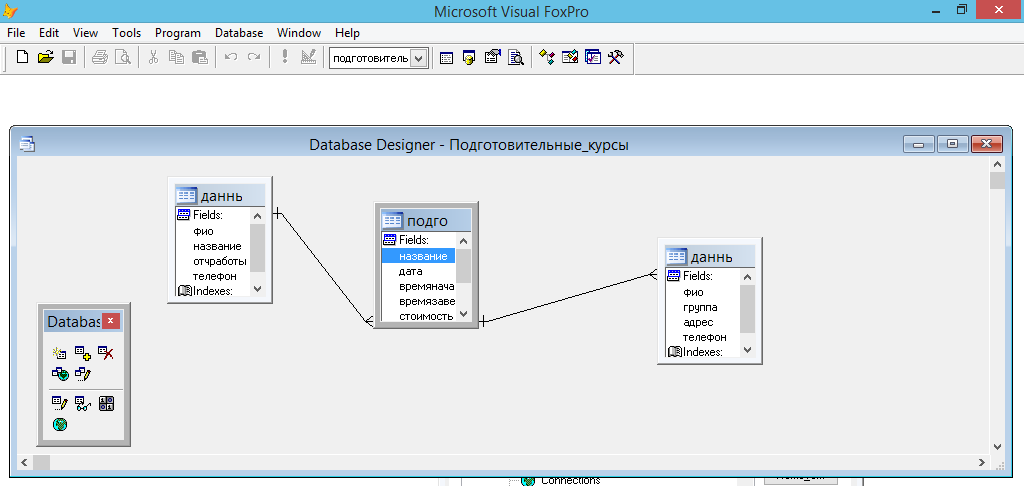Open the Program menu

point(178,33)
